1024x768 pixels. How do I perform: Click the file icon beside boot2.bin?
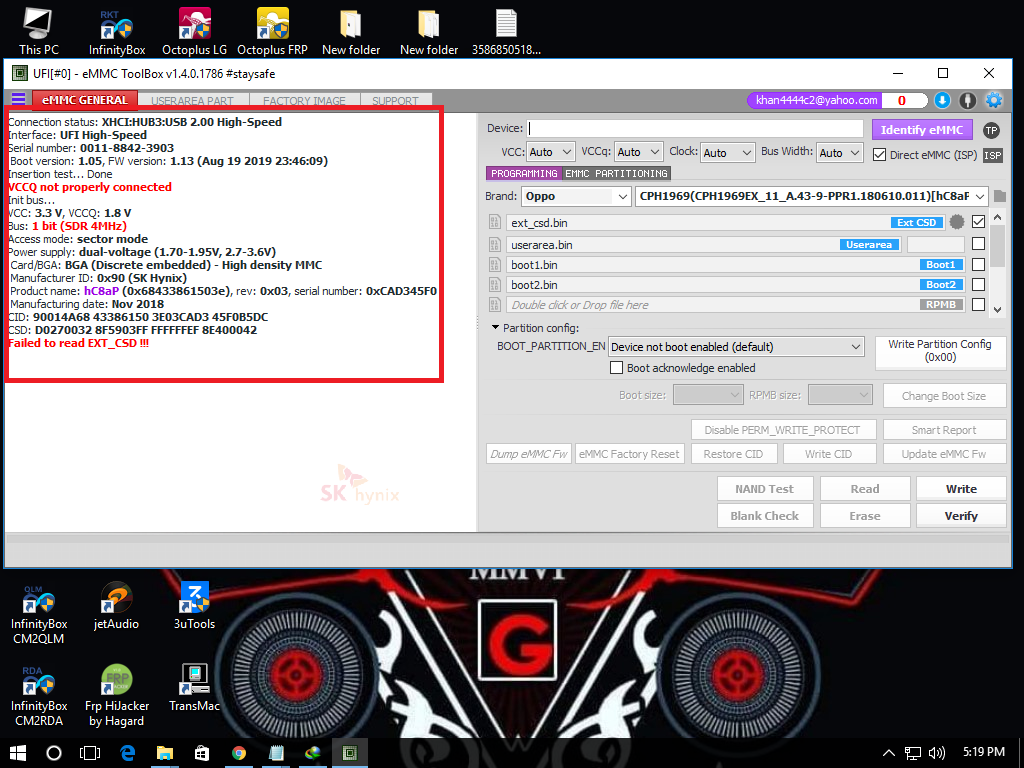click(494, 285)
